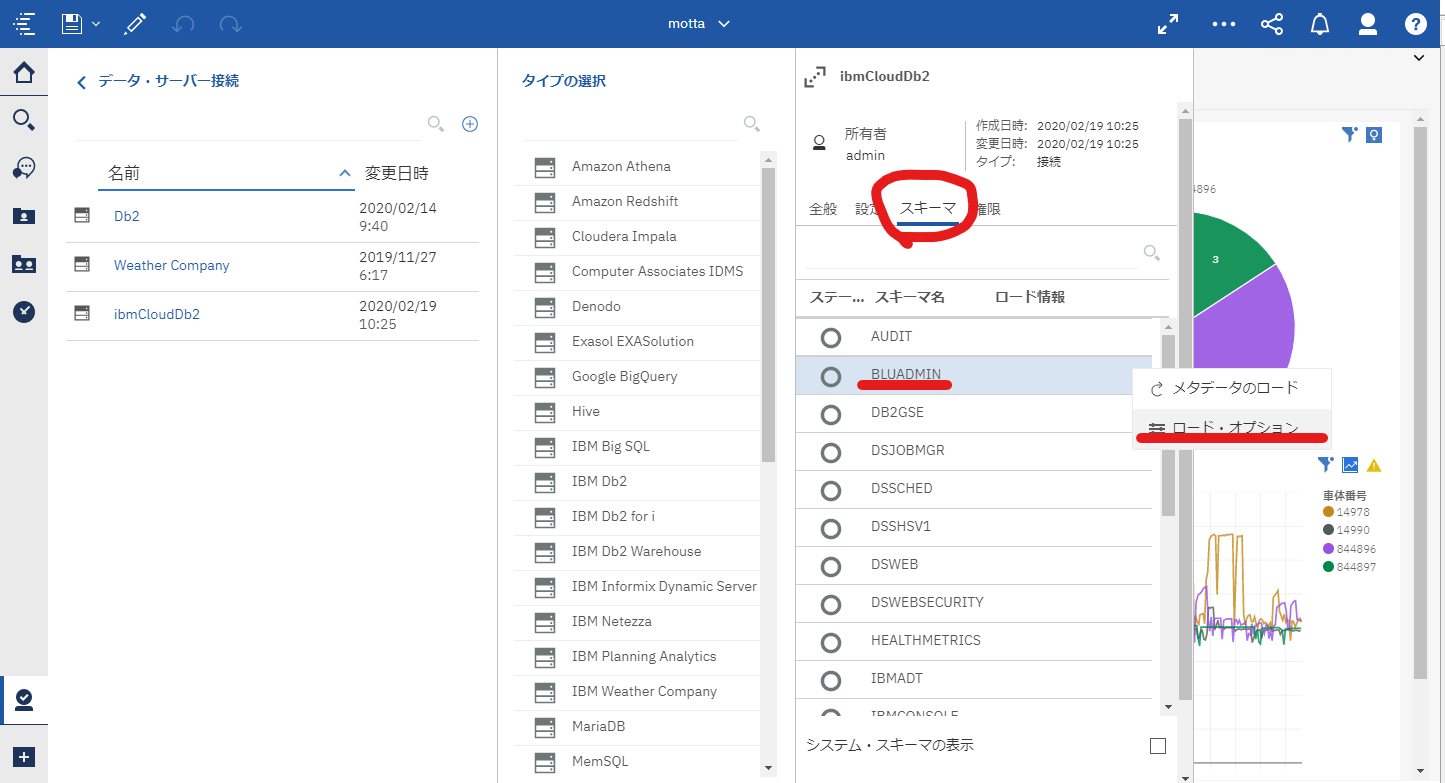Screen dimensions: 1445x783
Task: Select the DSJOBMGR schema status circle
Action: pyautogui.click(x=830, y=452)
